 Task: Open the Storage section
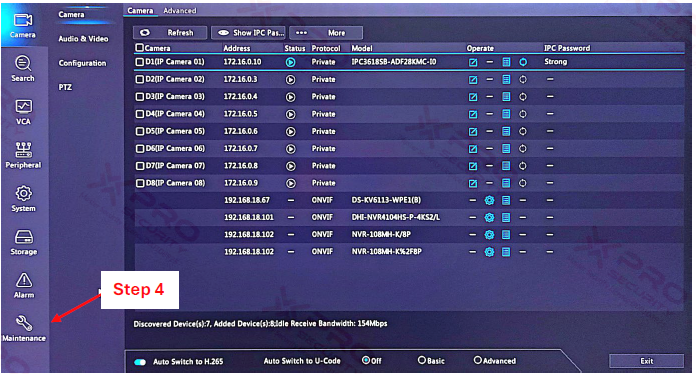(x=23, y=242)
